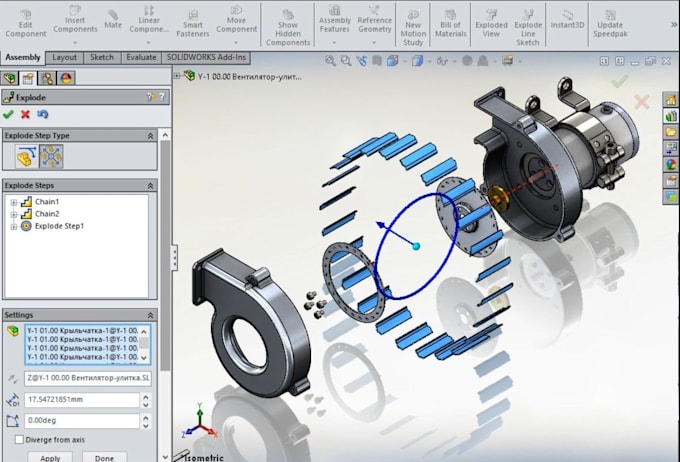Cancel Explode with red X
Screen dimensions: 680x462
tap(25, 115)
